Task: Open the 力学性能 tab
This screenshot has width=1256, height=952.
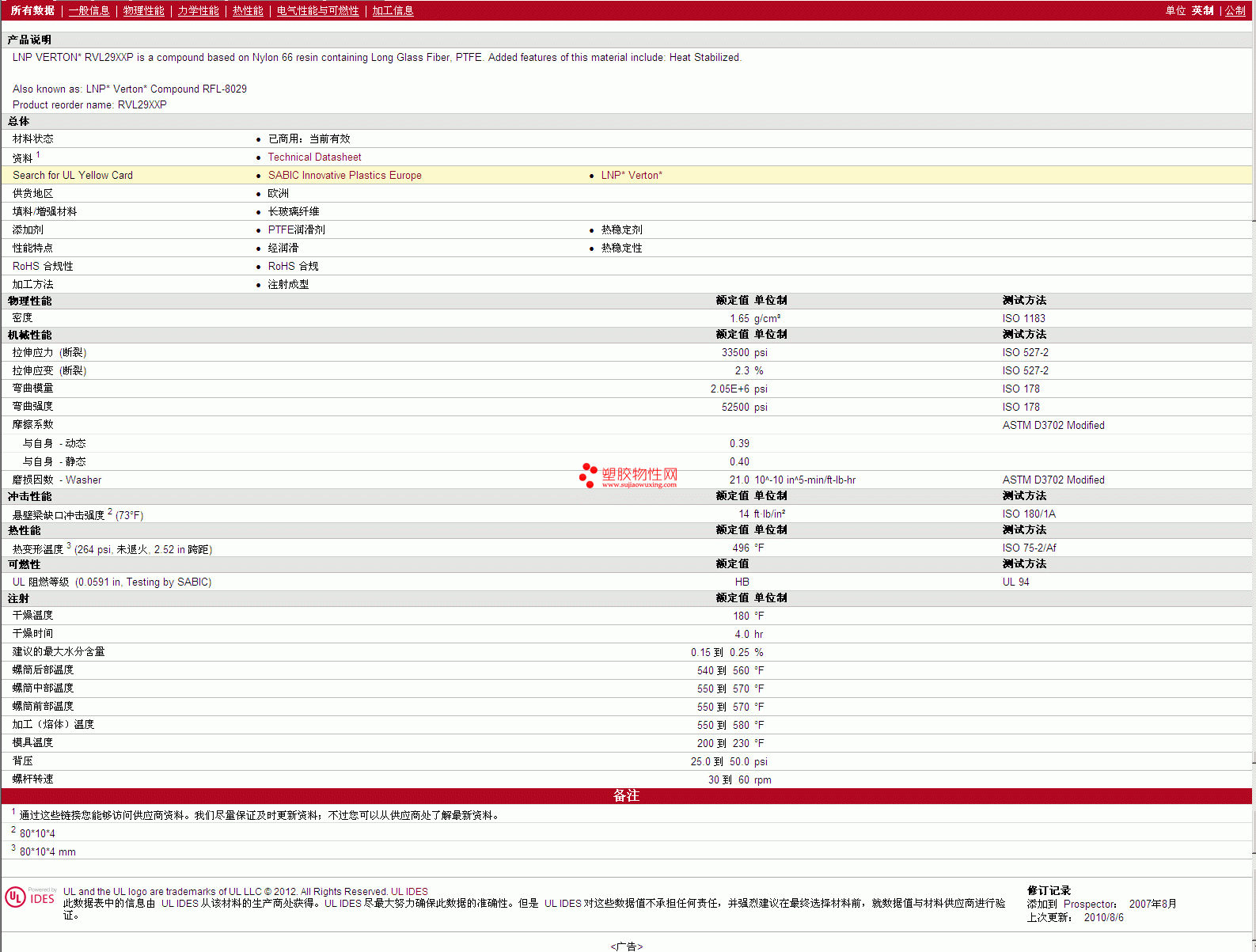Action: (x=198, y=11)
